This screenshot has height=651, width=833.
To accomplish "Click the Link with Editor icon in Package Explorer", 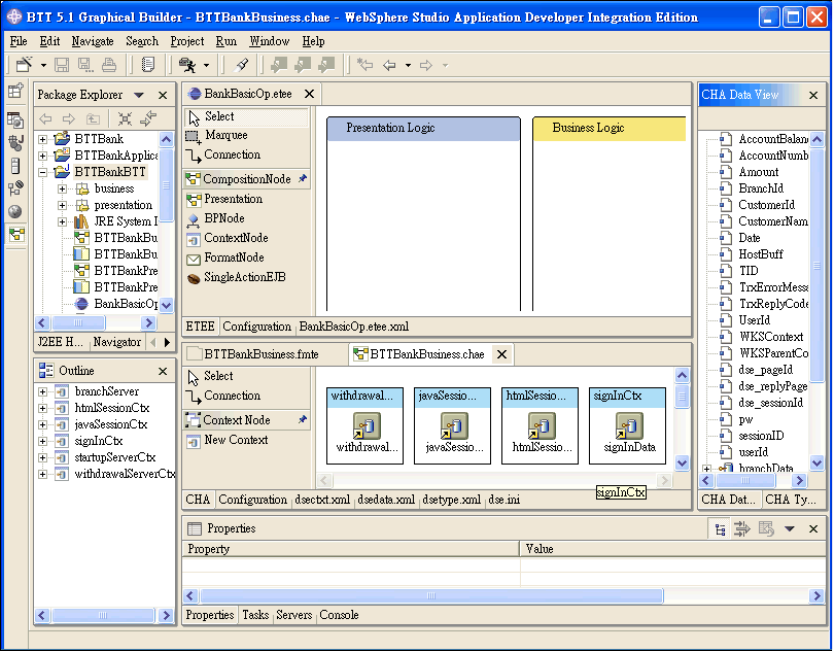I will 148,119.
